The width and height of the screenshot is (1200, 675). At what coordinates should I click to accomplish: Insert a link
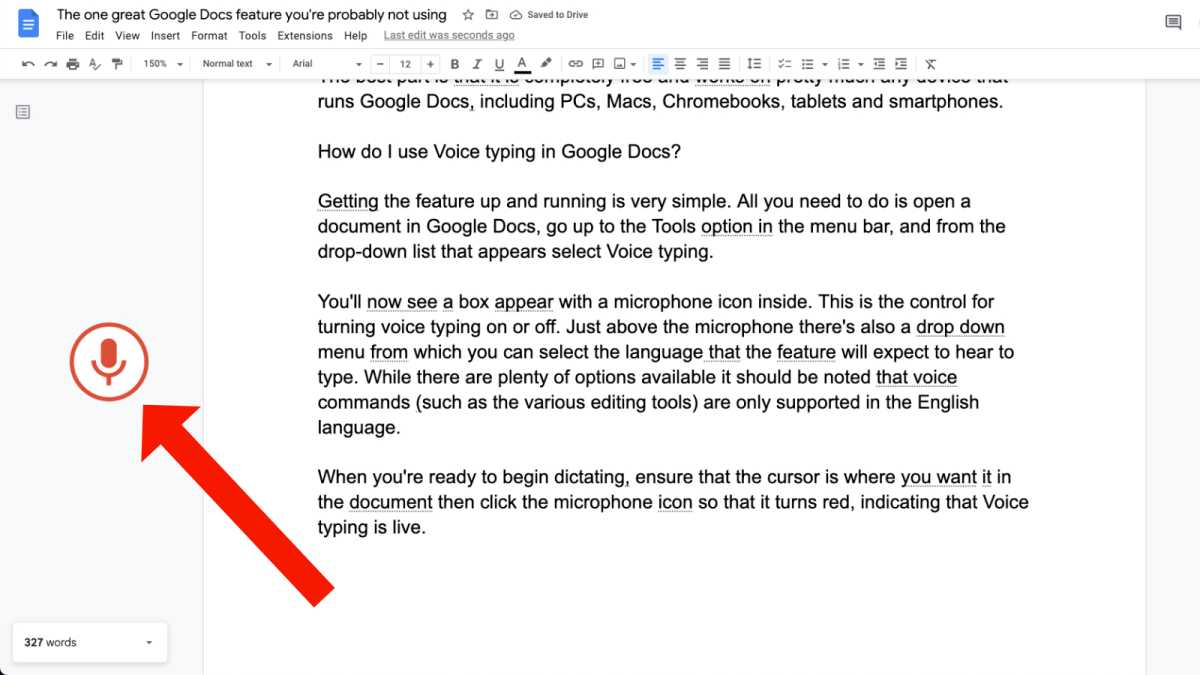tap(576, 64)
